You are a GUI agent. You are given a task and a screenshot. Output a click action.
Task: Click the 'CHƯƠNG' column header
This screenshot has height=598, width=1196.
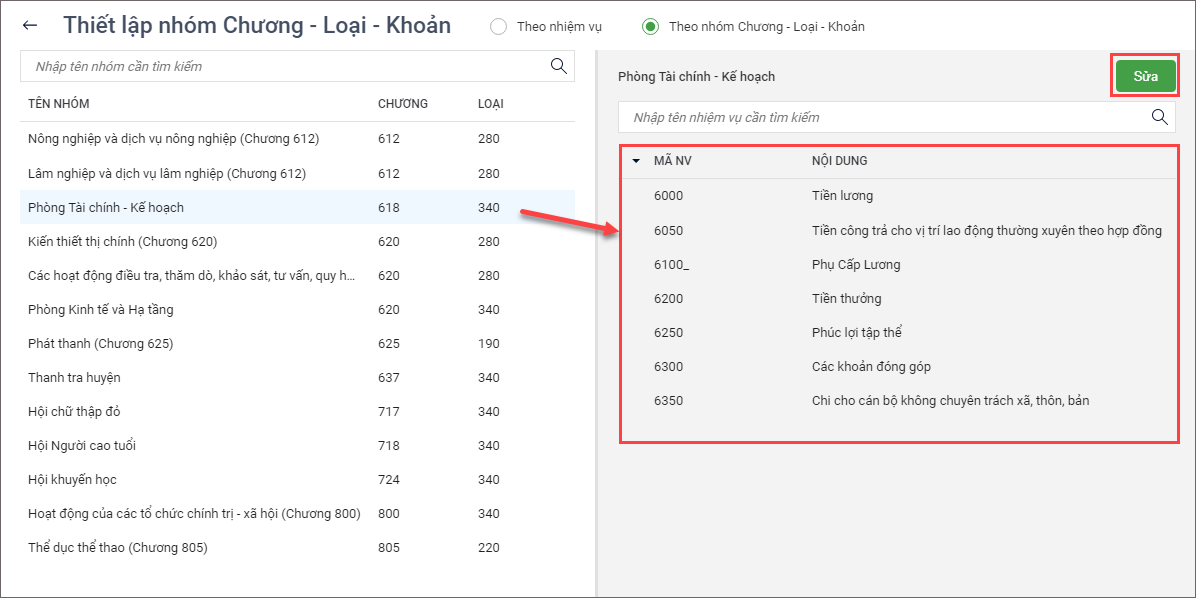pos(402,104)
